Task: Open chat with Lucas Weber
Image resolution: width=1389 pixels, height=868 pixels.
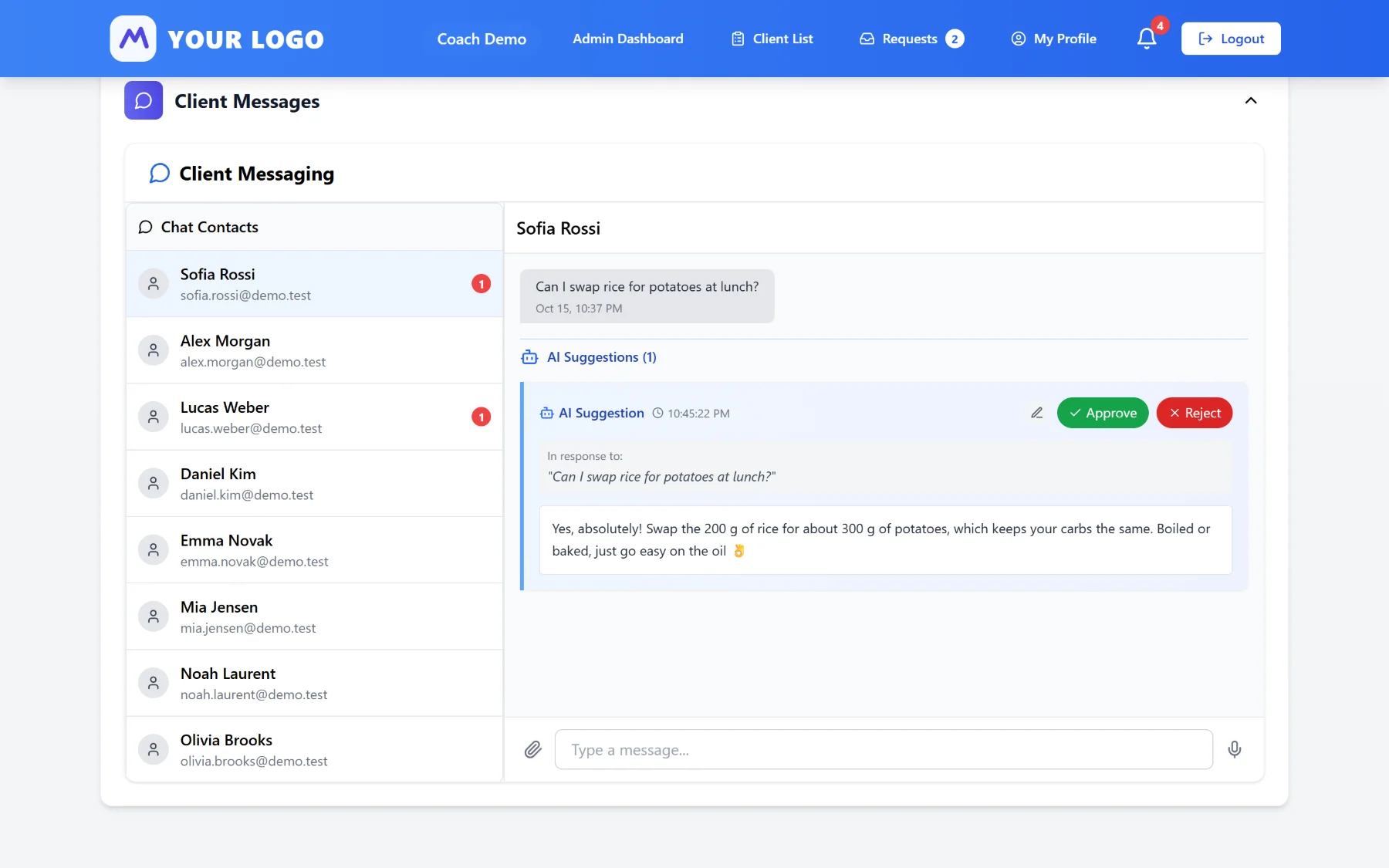Action: tap(315, 417)
